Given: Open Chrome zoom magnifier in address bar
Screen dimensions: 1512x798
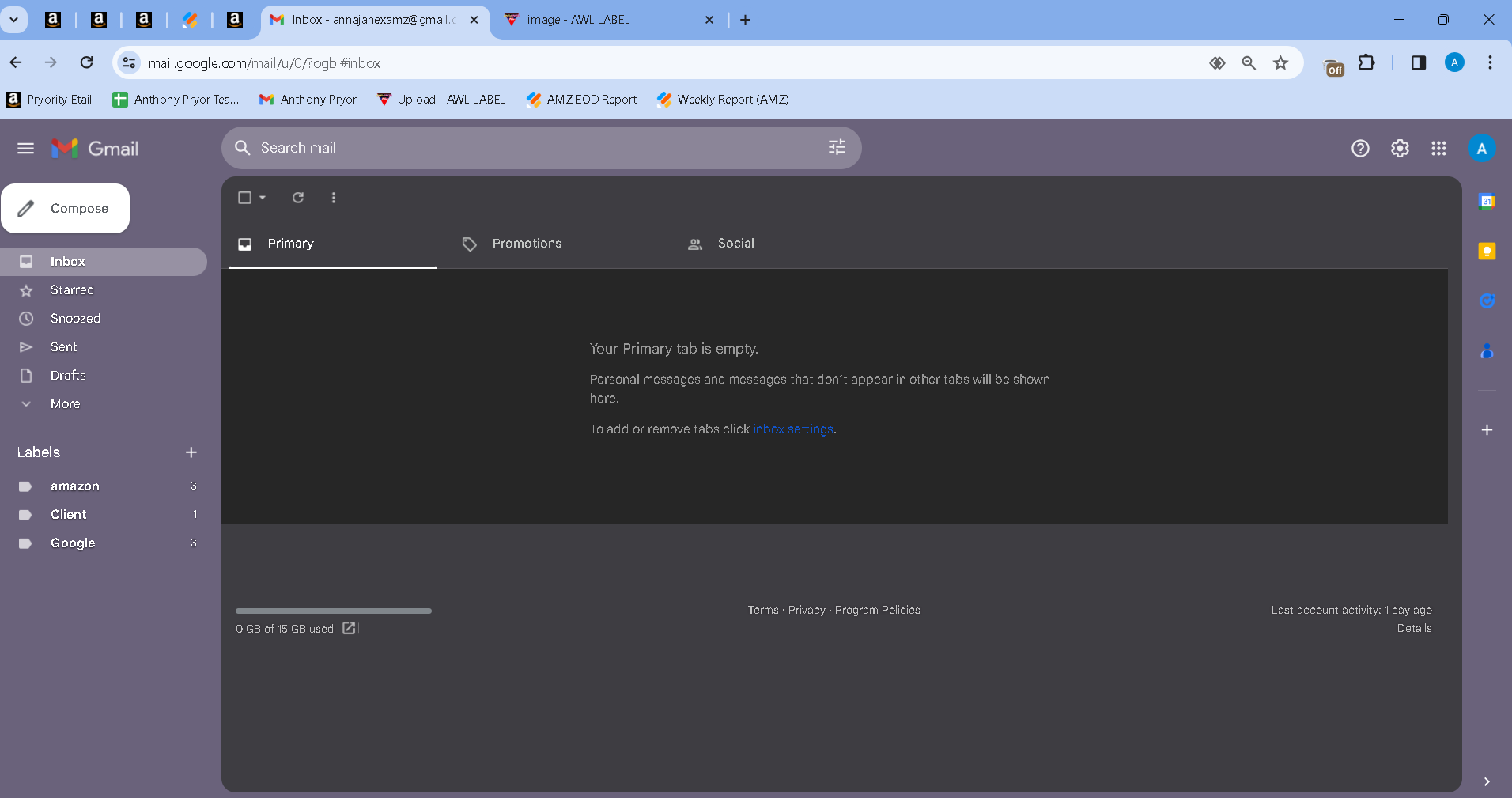Looking at the screenshot, I should (1249, 62).
